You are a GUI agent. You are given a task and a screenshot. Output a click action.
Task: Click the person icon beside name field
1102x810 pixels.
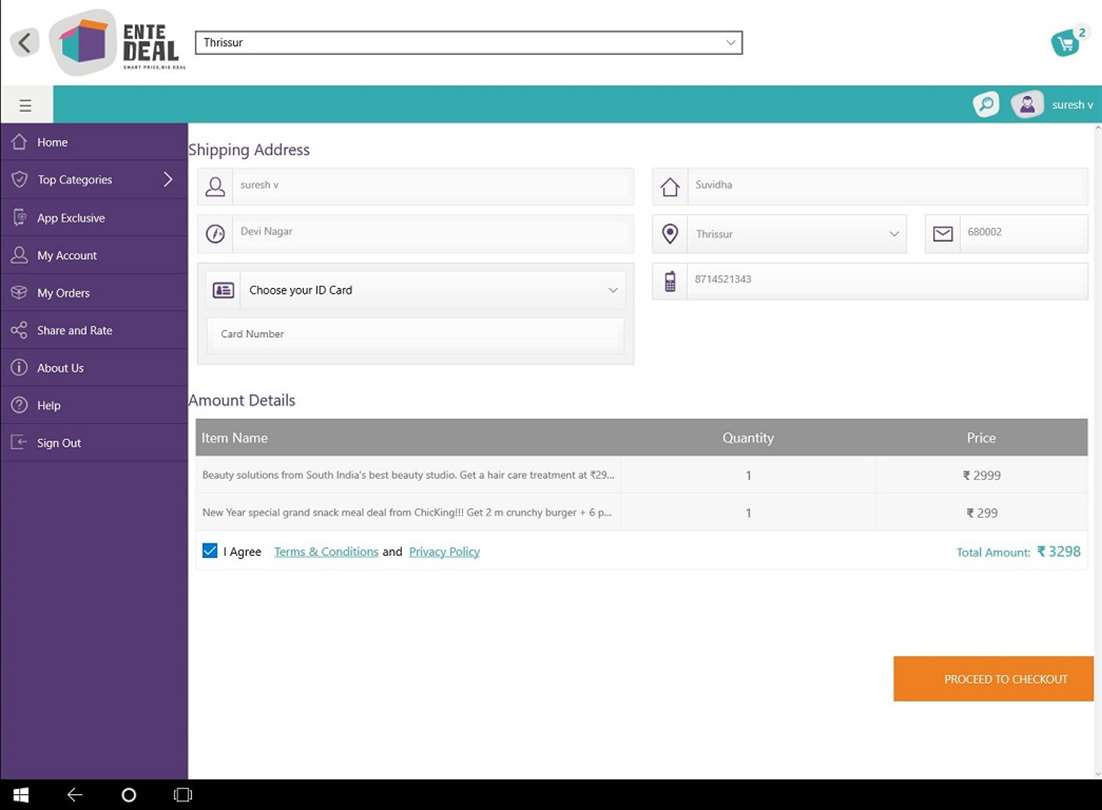(215, 186)
